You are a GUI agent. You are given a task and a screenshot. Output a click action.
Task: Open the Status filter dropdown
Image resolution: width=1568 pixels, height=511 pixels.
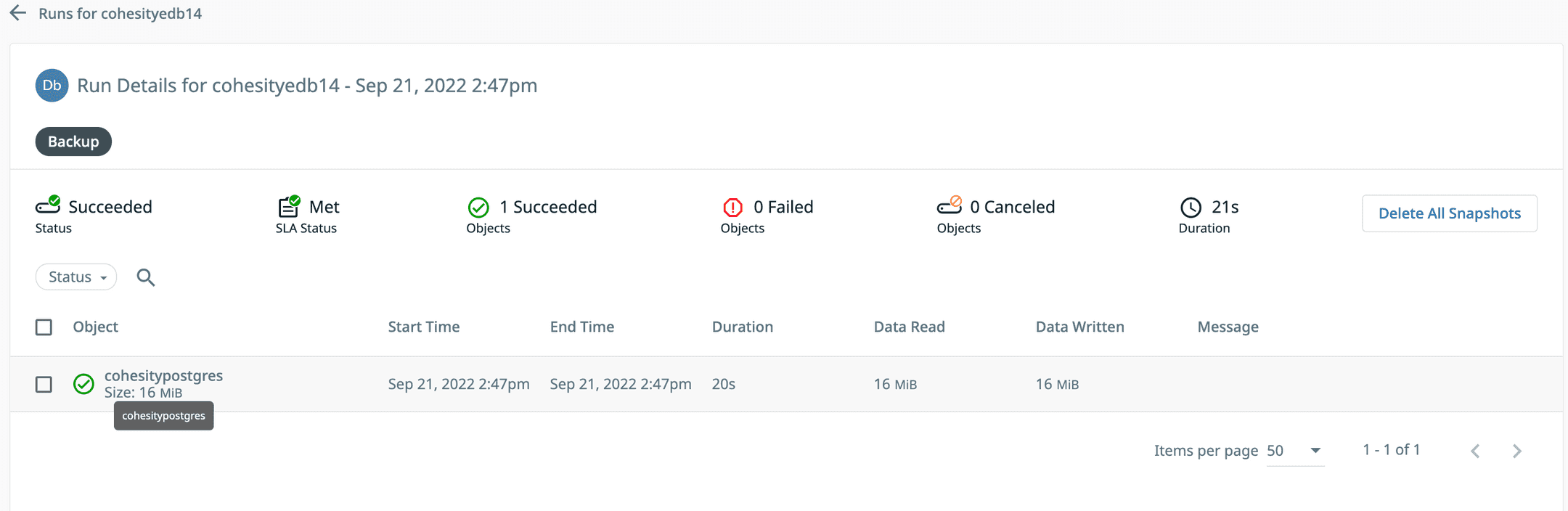pos(76,277)
